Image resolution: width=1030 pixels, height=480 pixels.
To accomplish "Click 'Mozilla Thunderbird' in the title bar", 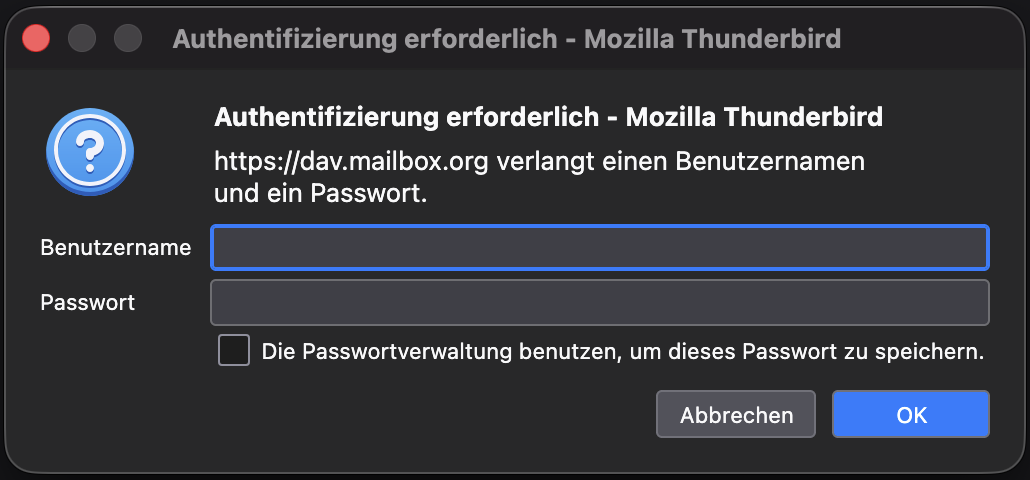I will click(712, 39).
